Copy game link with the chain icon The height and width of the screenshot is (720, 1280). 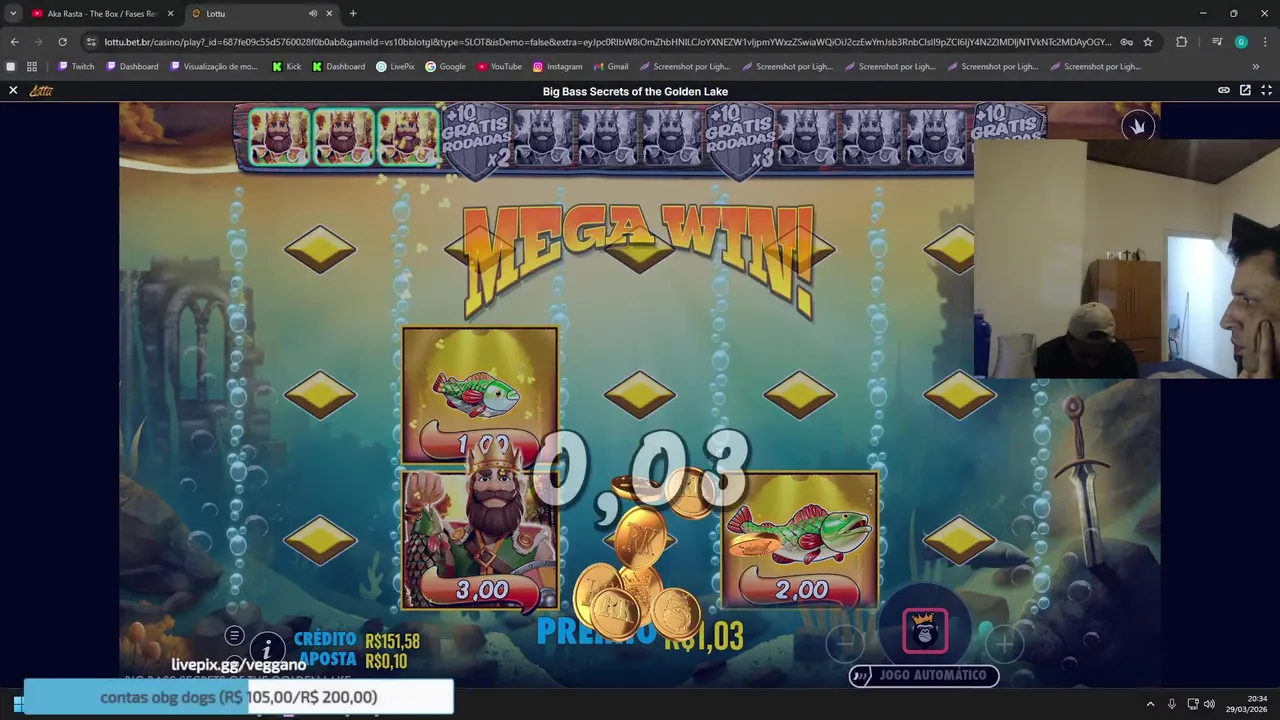tap(1223, 90)
